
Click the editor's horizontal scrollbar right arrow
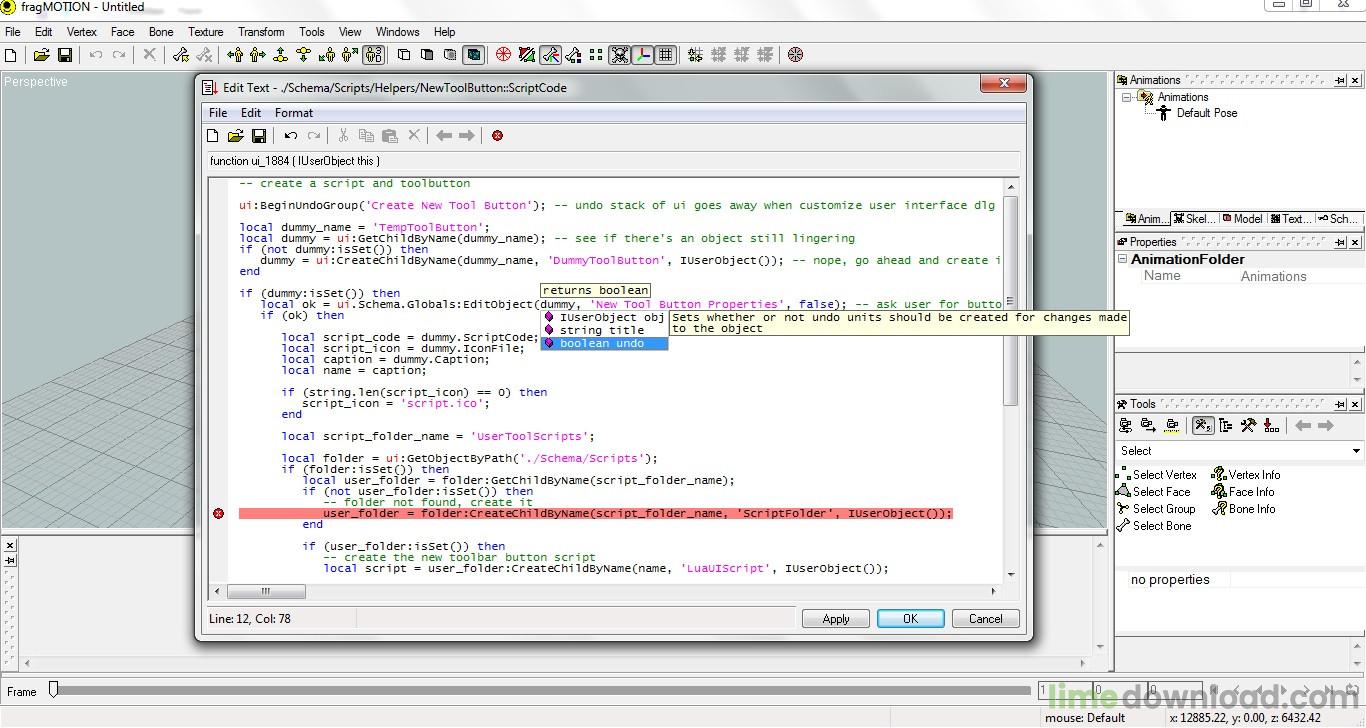993,591
